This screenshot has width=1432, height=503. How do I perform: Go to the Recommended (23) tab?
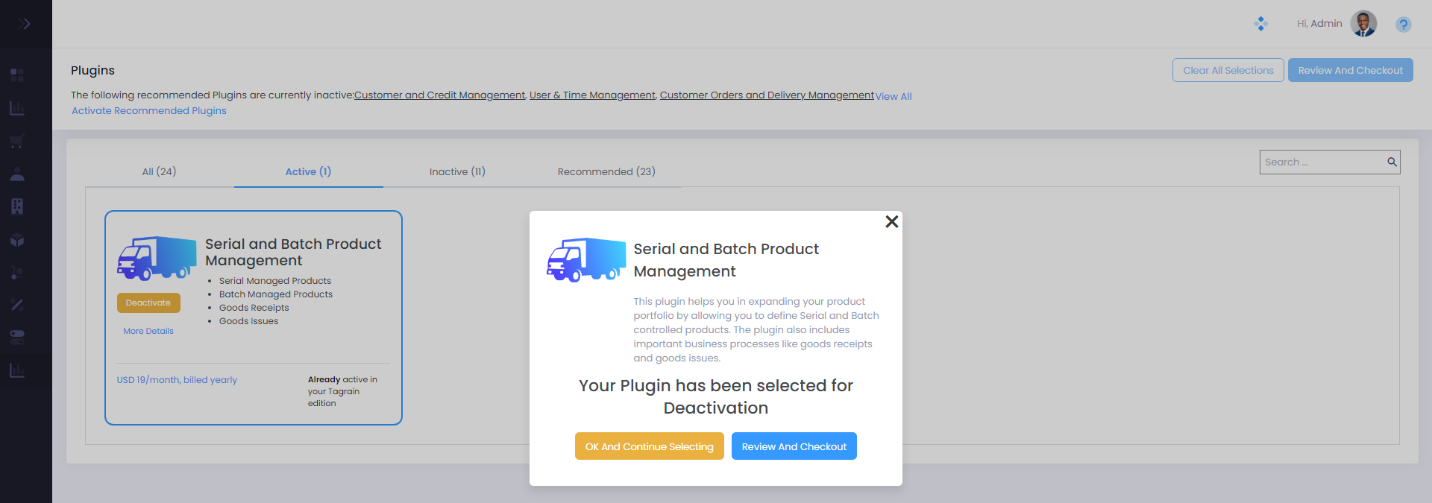click(x=606, y=172)
